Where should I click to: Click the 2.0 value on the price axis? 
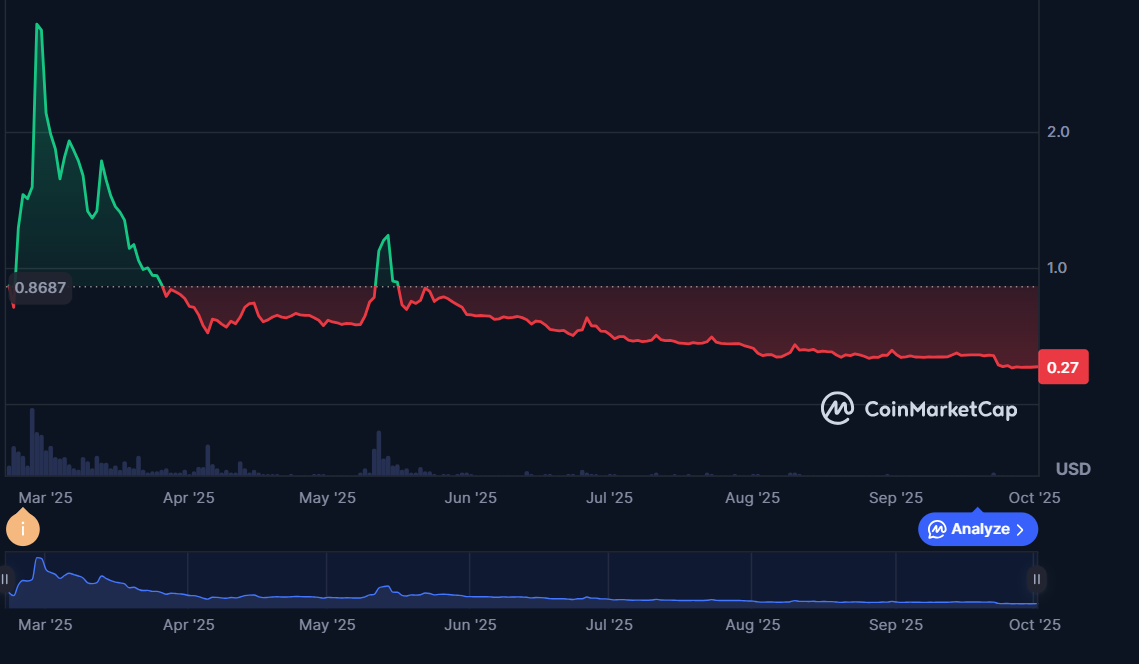pyautogui.click(x=1059, y=132)
